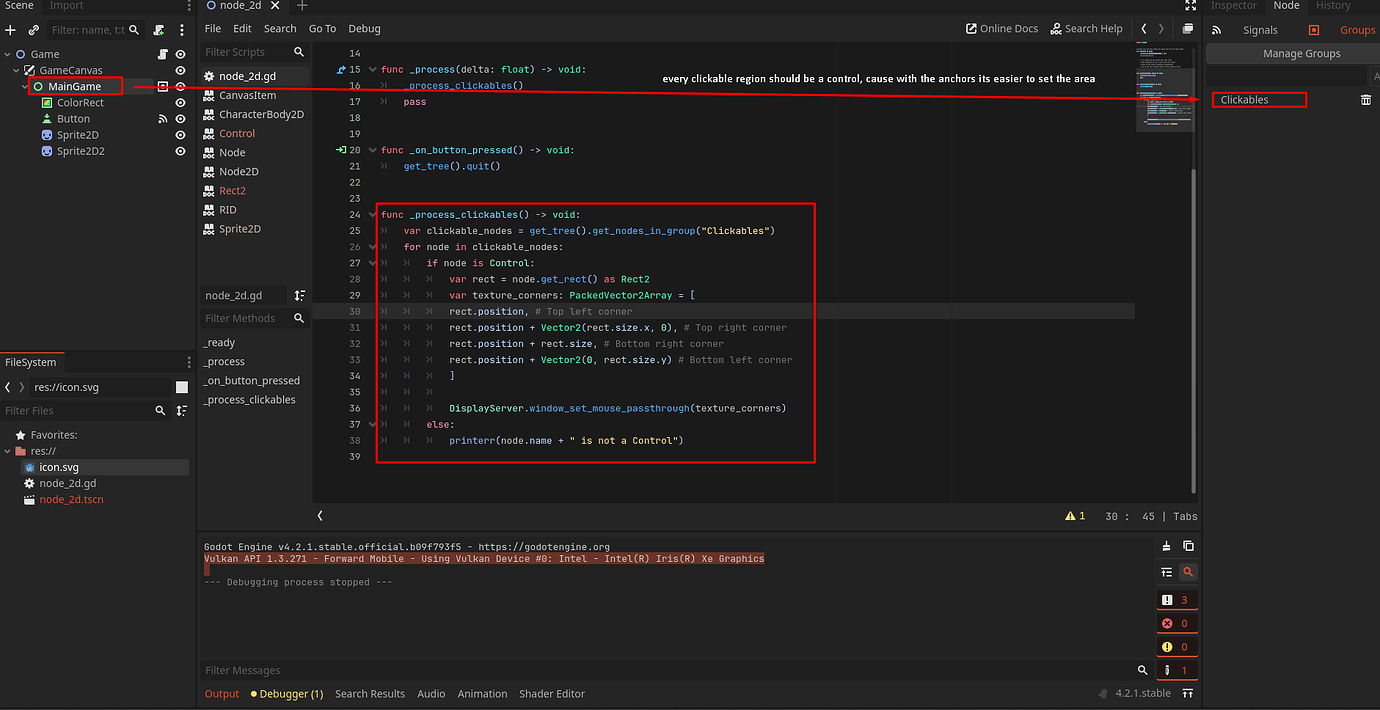Click the signal connection icon beside Button node
This screenshot has width=1380, height=710.
164,119
